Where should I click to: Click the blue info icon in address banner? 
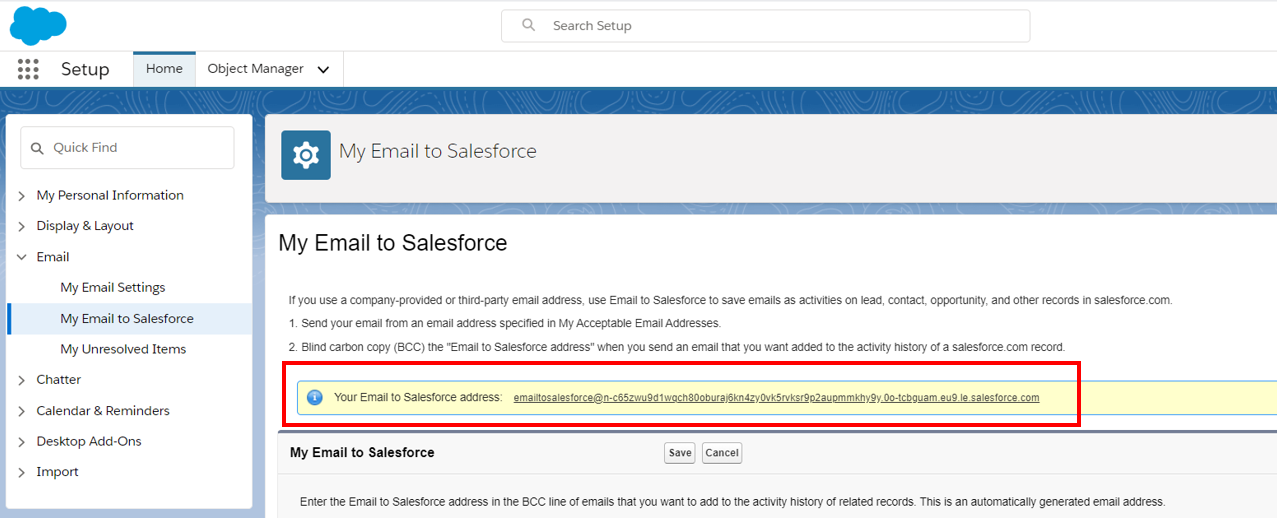(315, 397)
